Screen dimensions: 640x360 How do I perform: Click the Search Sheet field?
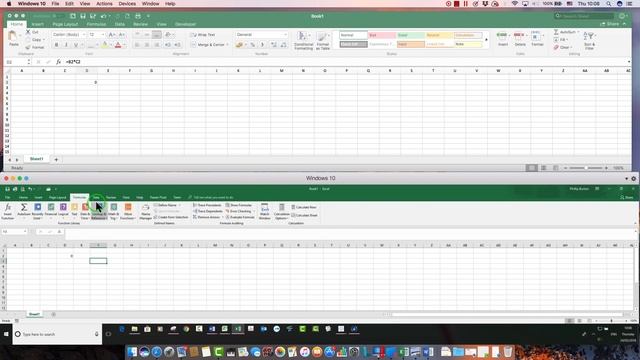pyautogui.click(x=584, y=16)
